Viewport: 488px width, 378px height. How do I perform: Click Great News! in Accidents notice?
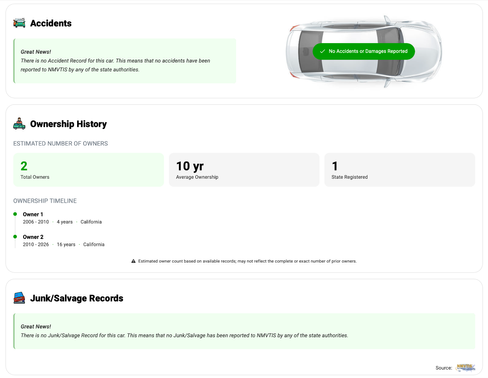coord(36,52)
